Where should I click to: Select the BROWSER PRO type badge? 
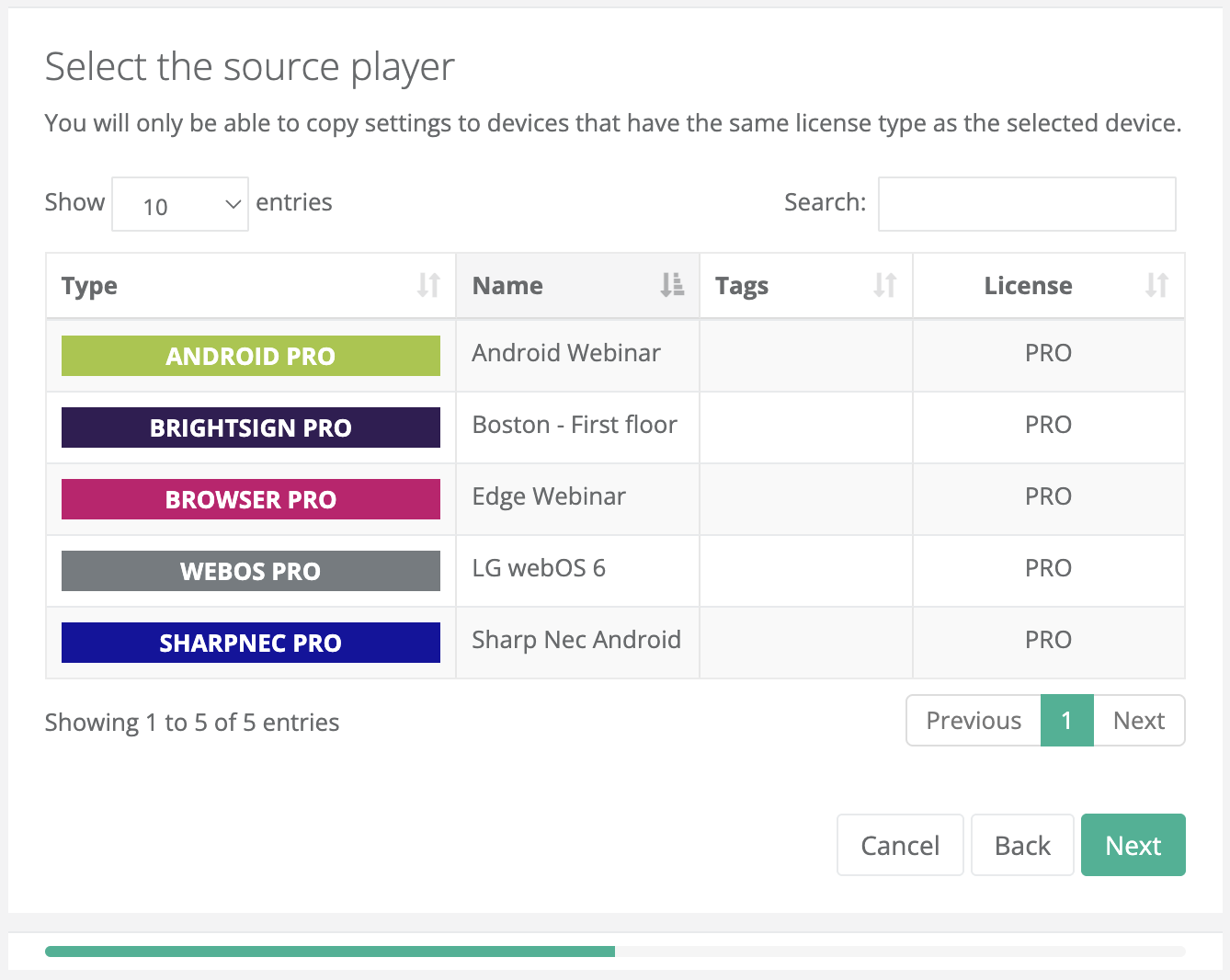pos(250,499)
